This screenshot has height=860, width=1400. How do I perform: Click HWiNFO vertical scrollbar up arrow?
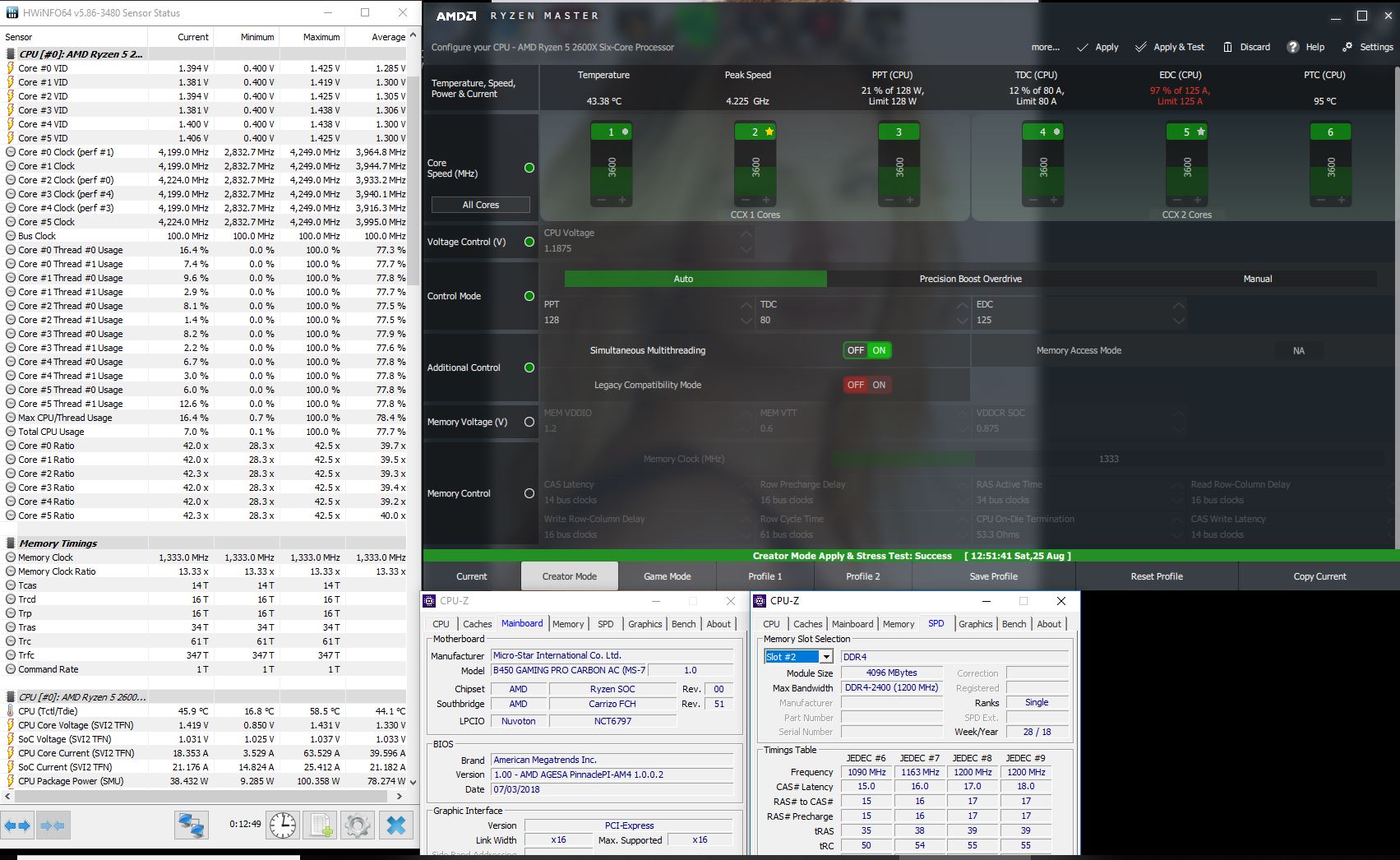click(413, 35)
